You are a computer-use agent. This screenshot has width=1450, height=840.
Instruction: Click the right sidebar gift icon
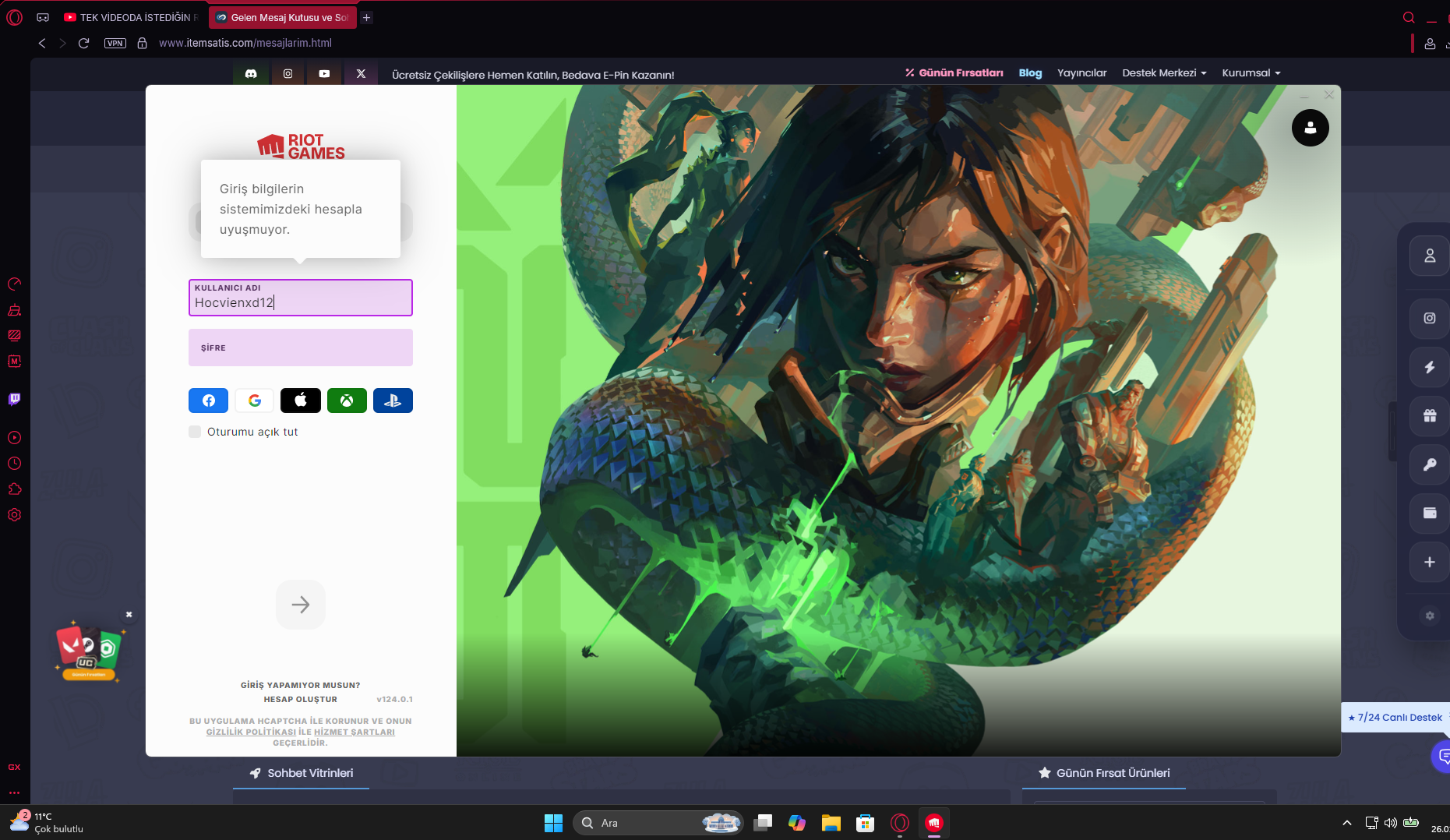click(x=1430, y=415)
